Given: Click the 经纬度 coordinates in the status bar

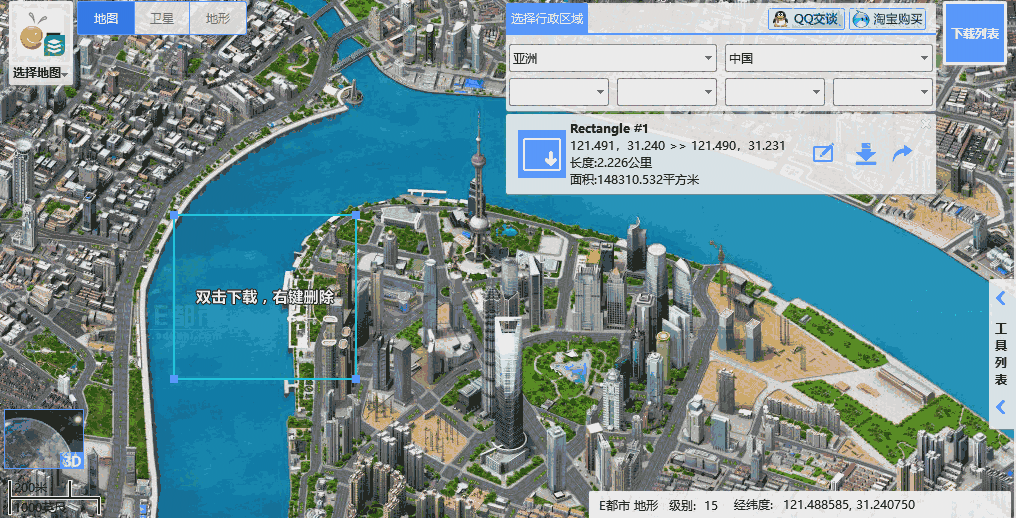Looking at the screenshot, I should [x=824, y=505].
